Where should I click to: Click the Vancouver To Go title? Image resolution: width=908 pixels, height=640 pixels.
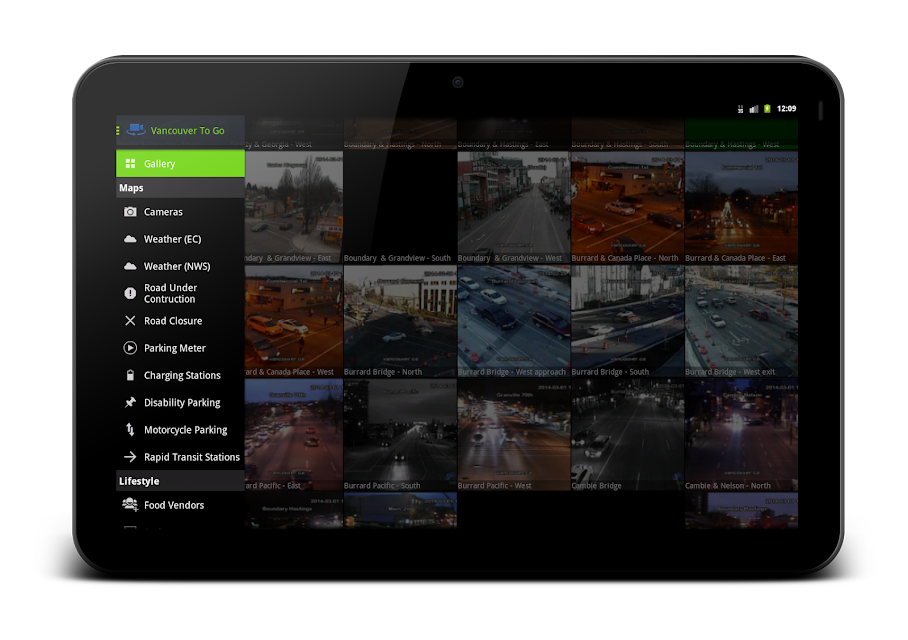[188, 131]
